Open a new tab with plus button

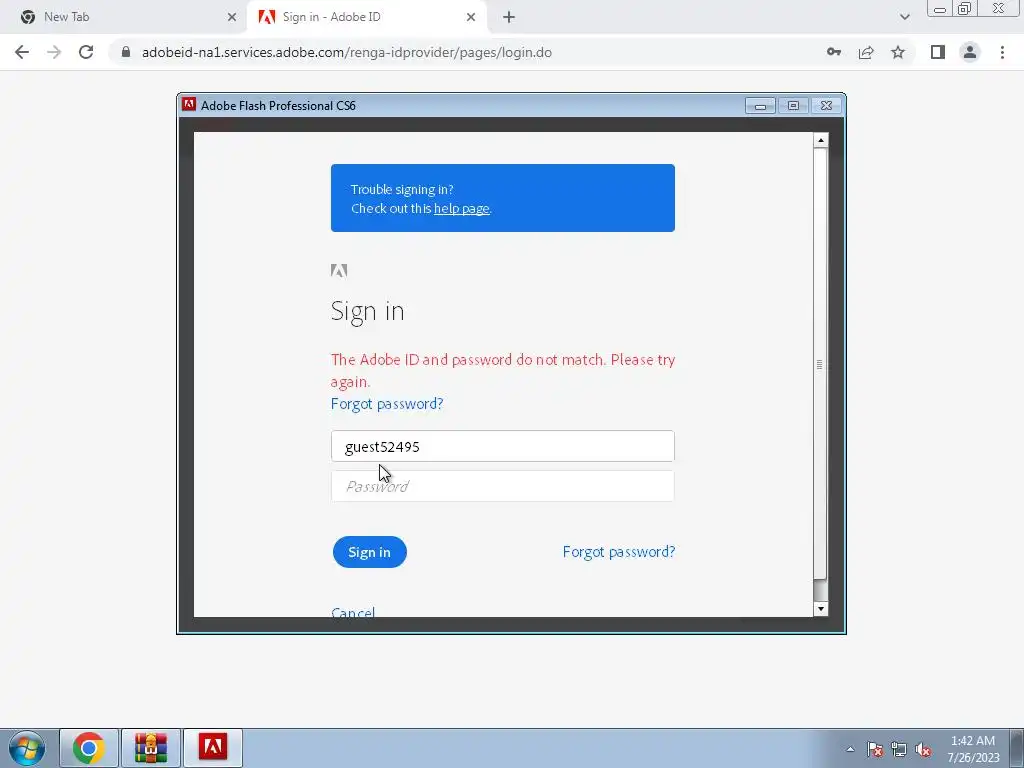click(x=509, y=17)
